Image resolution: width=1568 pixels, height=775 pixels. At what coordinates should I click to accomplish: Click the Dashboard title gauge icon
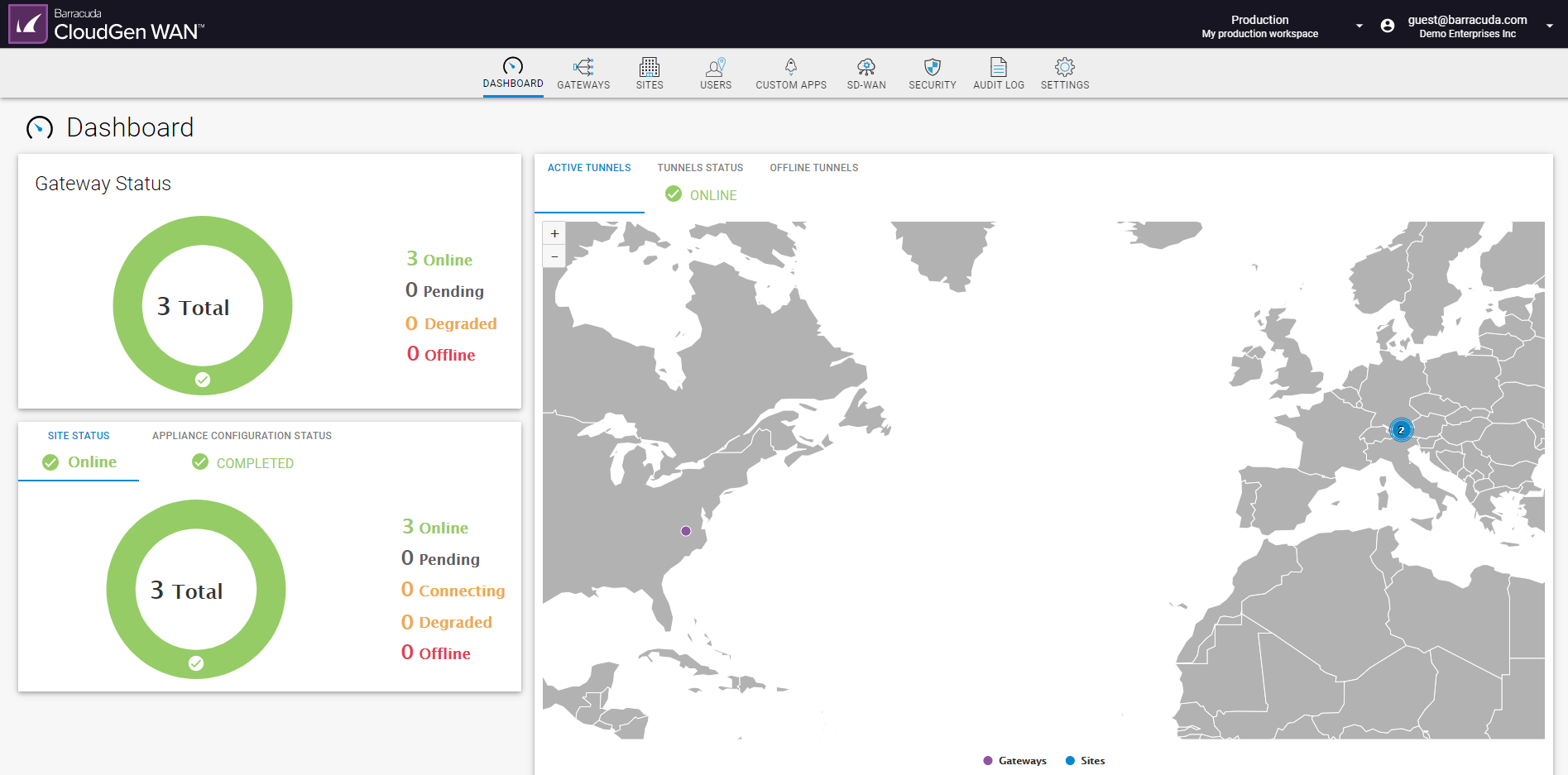click(x=40, y=127)
